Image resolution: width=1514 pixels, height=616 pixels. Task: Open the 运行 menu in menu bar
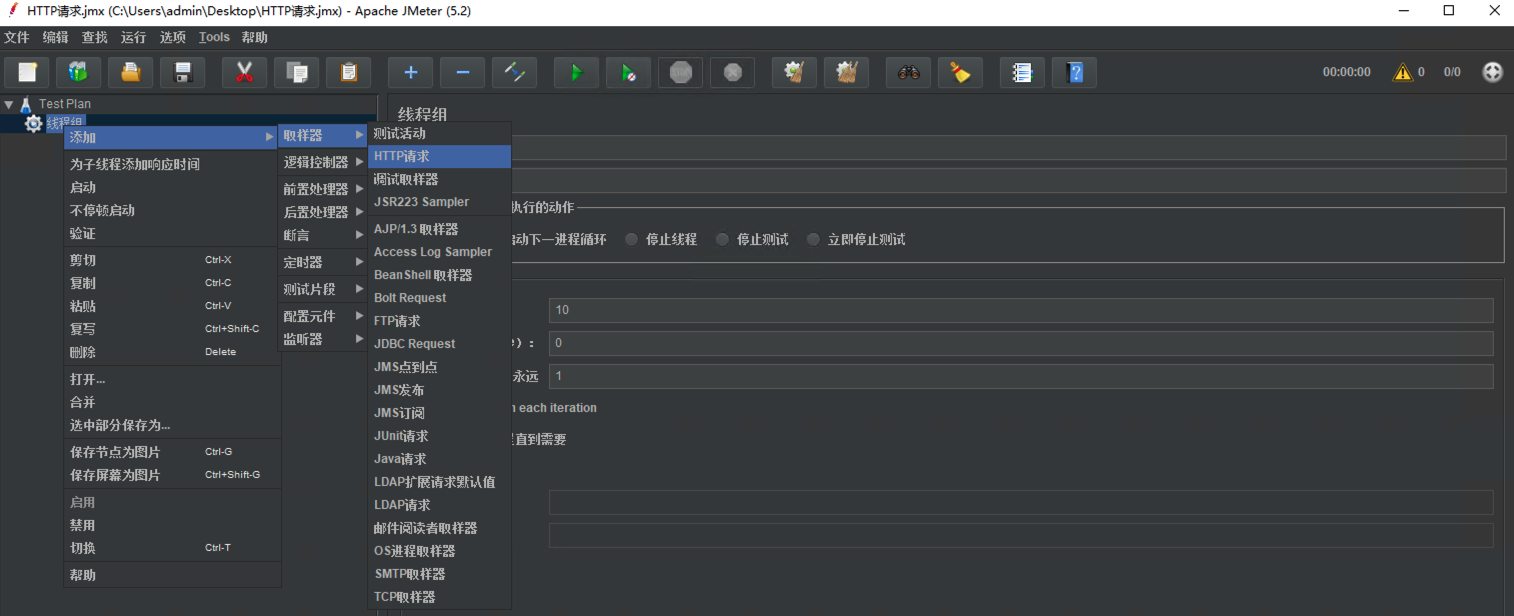pyautogui.click(x=133, y=37)
